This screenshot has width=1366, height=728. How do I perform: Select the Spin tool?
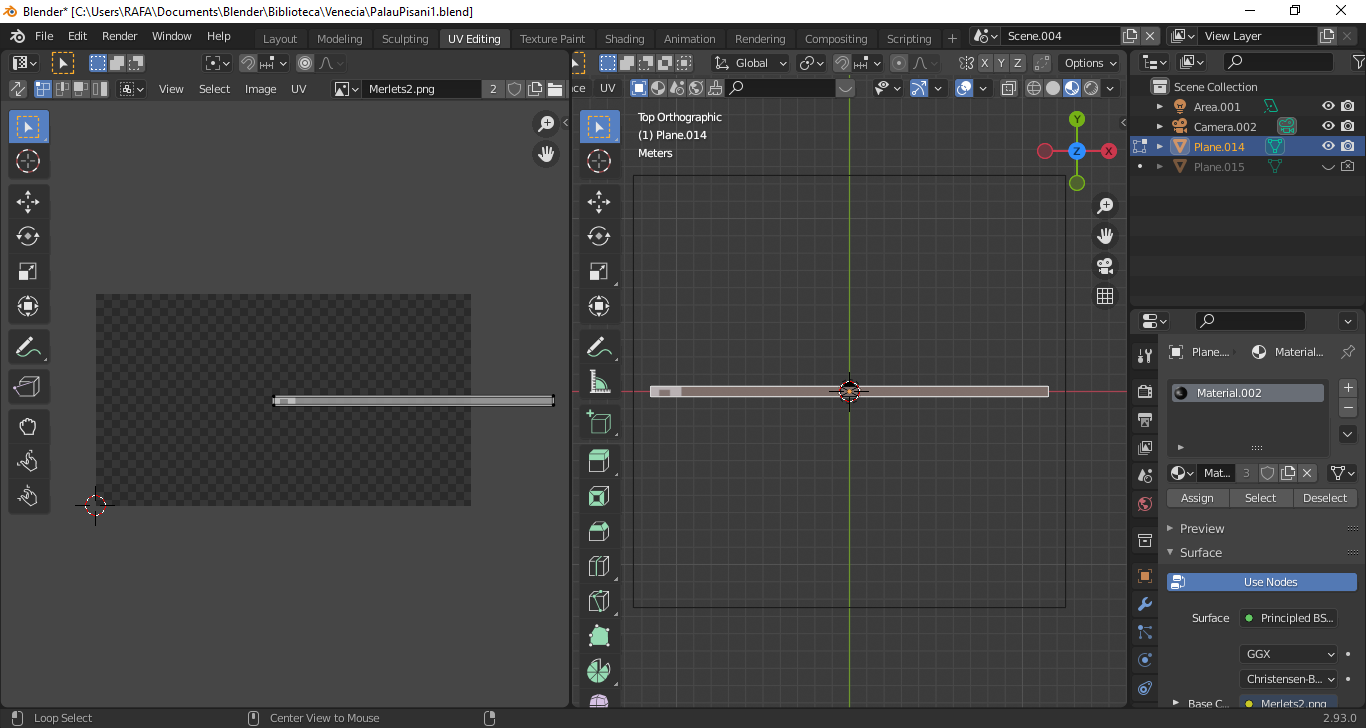[x=599, y=671]
